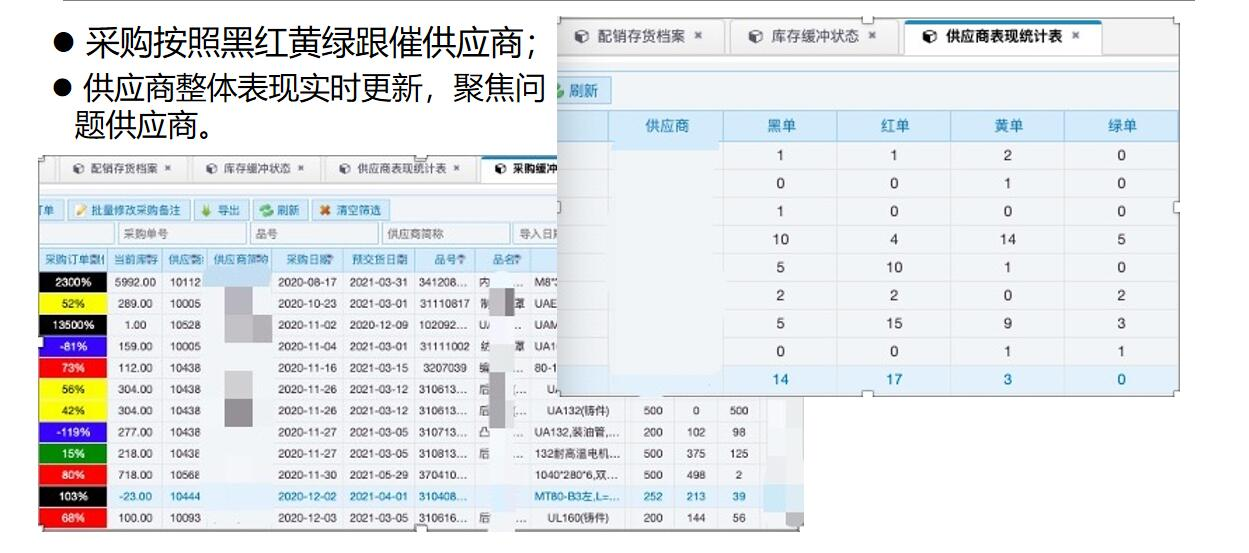The height and width of the screenshot is (553, 1249).
Task: Select the highlighted 2020-12-02 order row
Action: [x=308, y=497]
